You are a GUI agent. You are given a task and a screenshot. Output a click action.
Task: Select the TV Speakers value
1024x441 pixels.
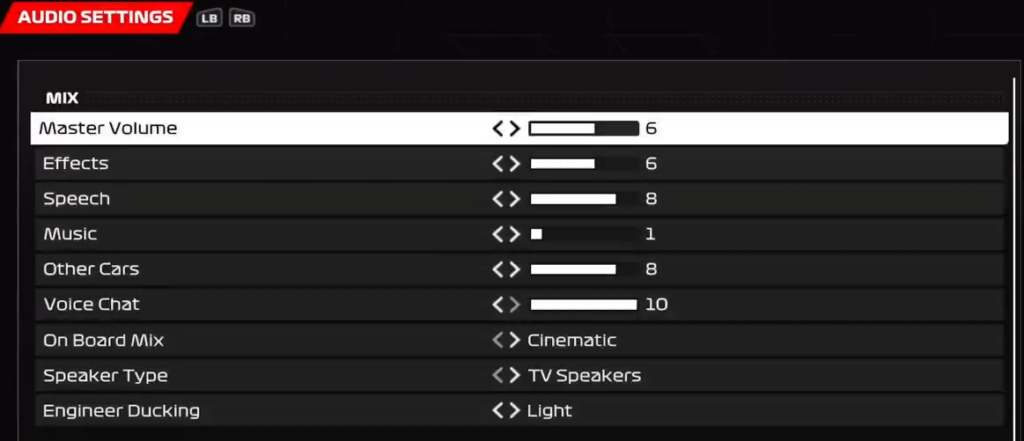[x=584, y=376]
